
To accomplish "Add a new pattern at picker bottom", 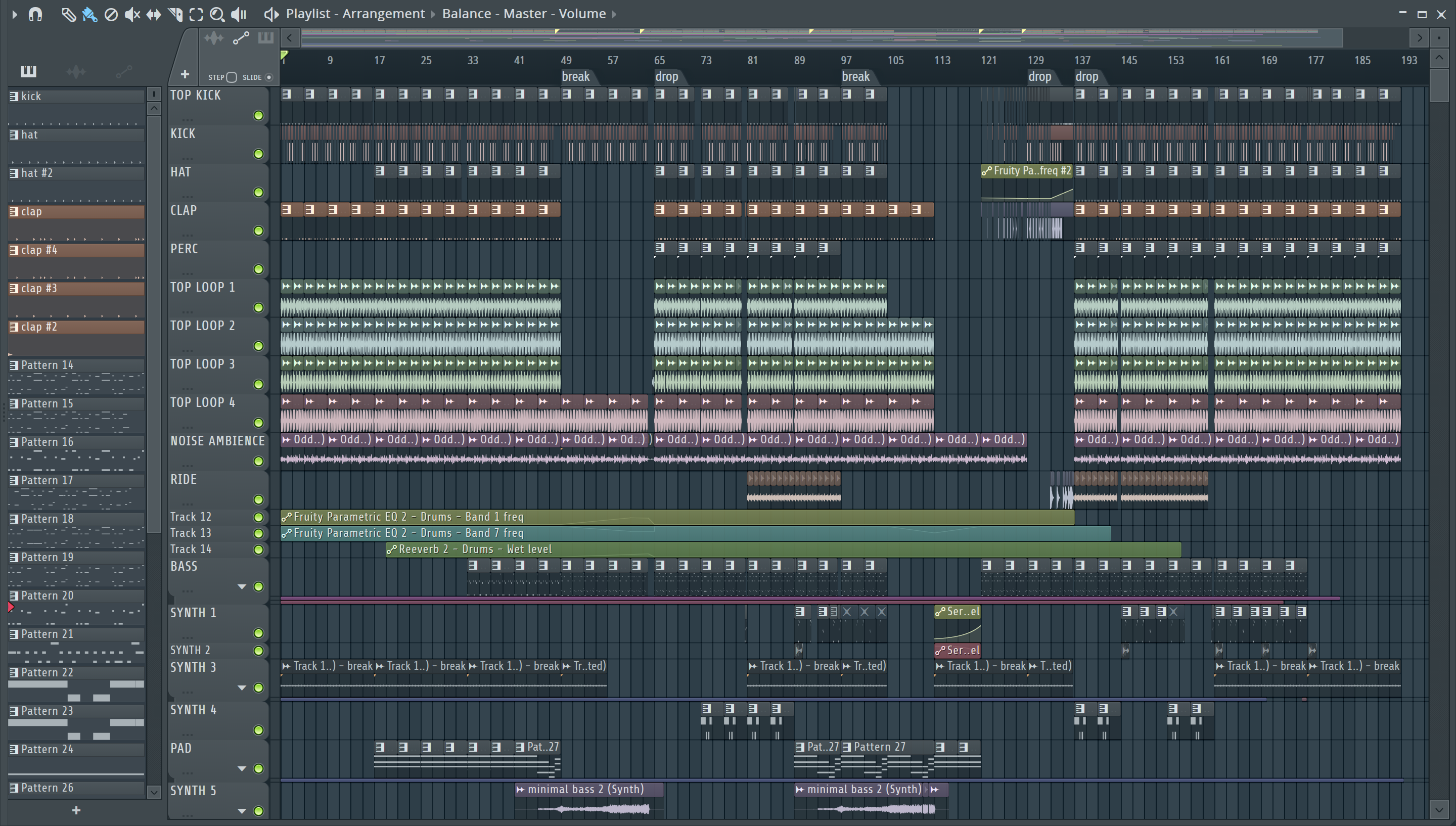I will (76, 811).
